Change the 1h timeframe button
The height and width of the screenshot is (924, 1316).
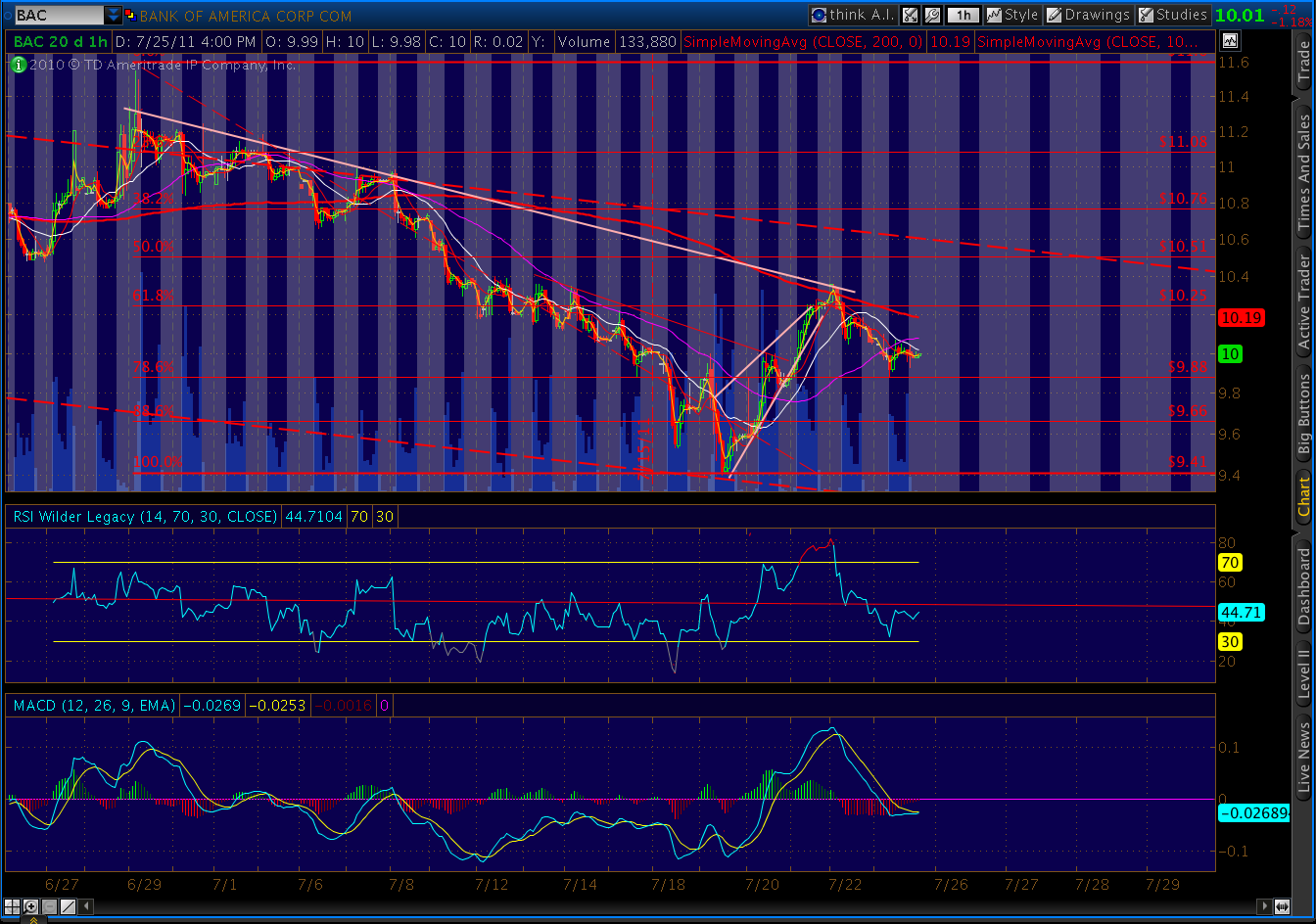click(964, 15)
